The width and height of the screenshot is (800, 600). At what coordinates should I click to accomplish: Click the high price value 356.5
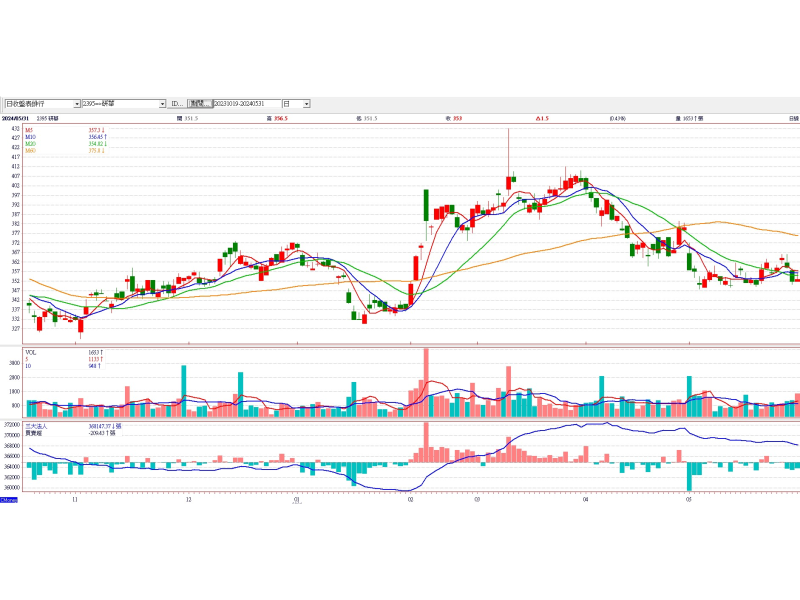pos(281,118)
